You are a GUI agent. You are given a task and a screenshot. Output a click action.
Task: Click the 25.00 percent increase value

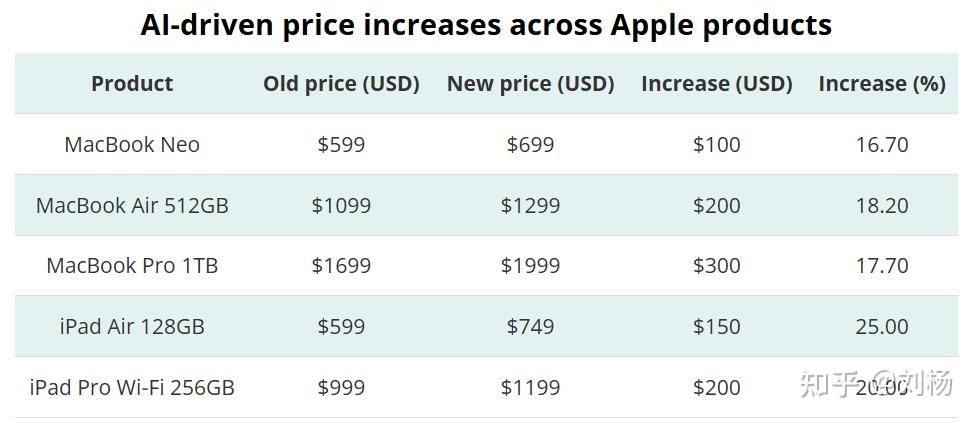[x=882, y=326]
